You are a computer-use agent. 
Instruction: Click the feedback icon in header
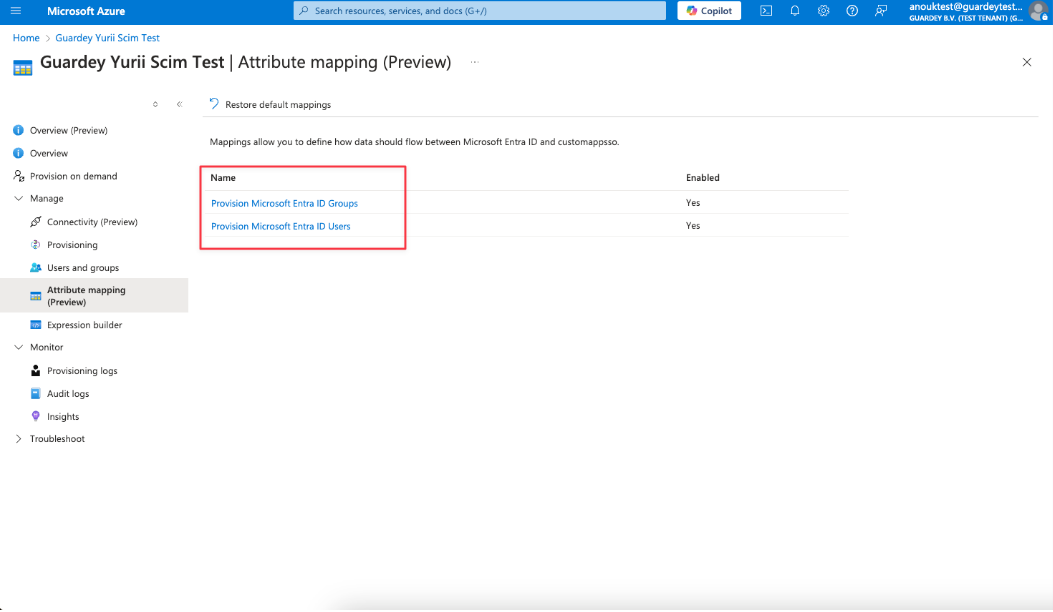tap(881, 11)
